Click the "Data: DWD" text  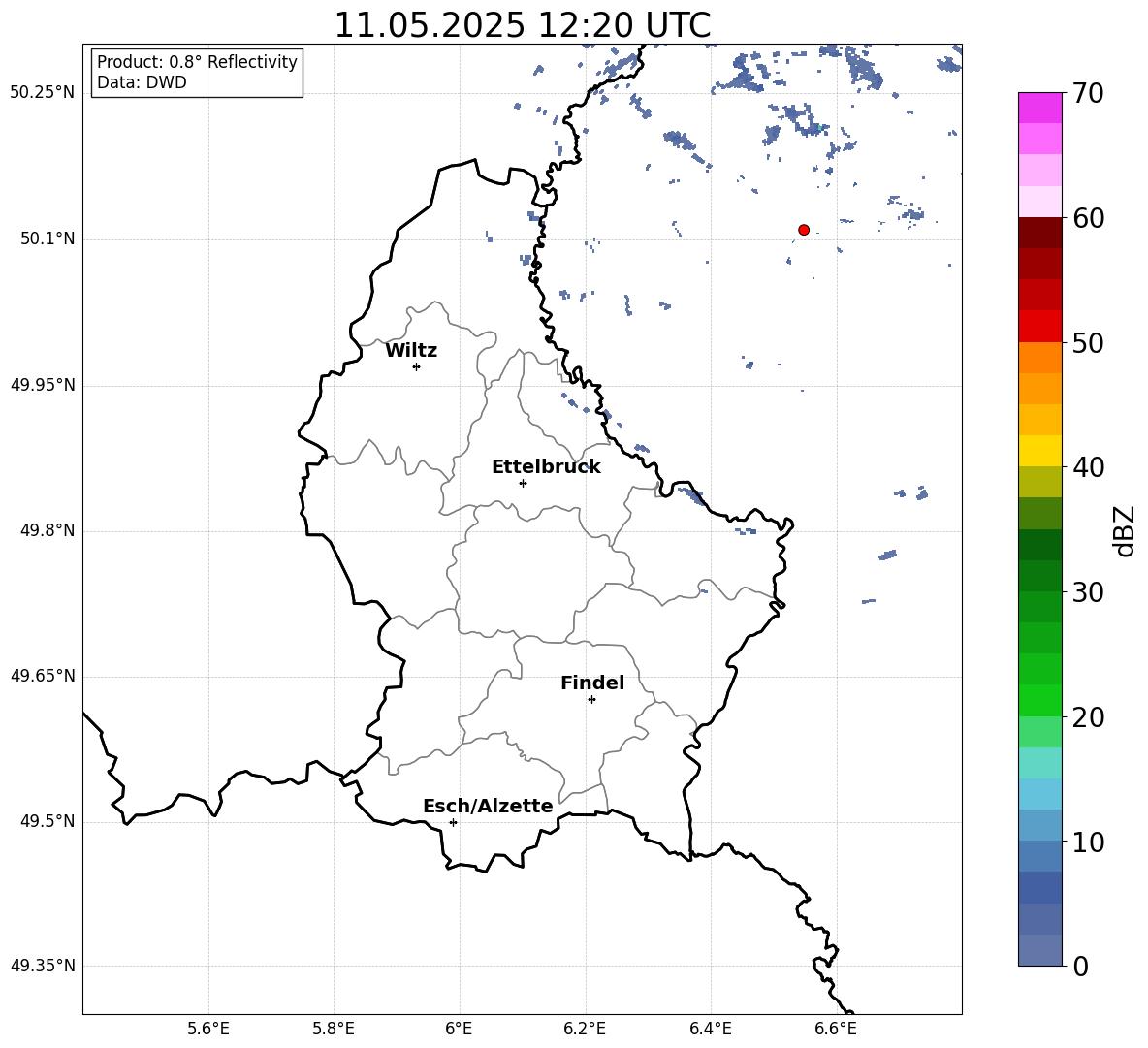142,82
